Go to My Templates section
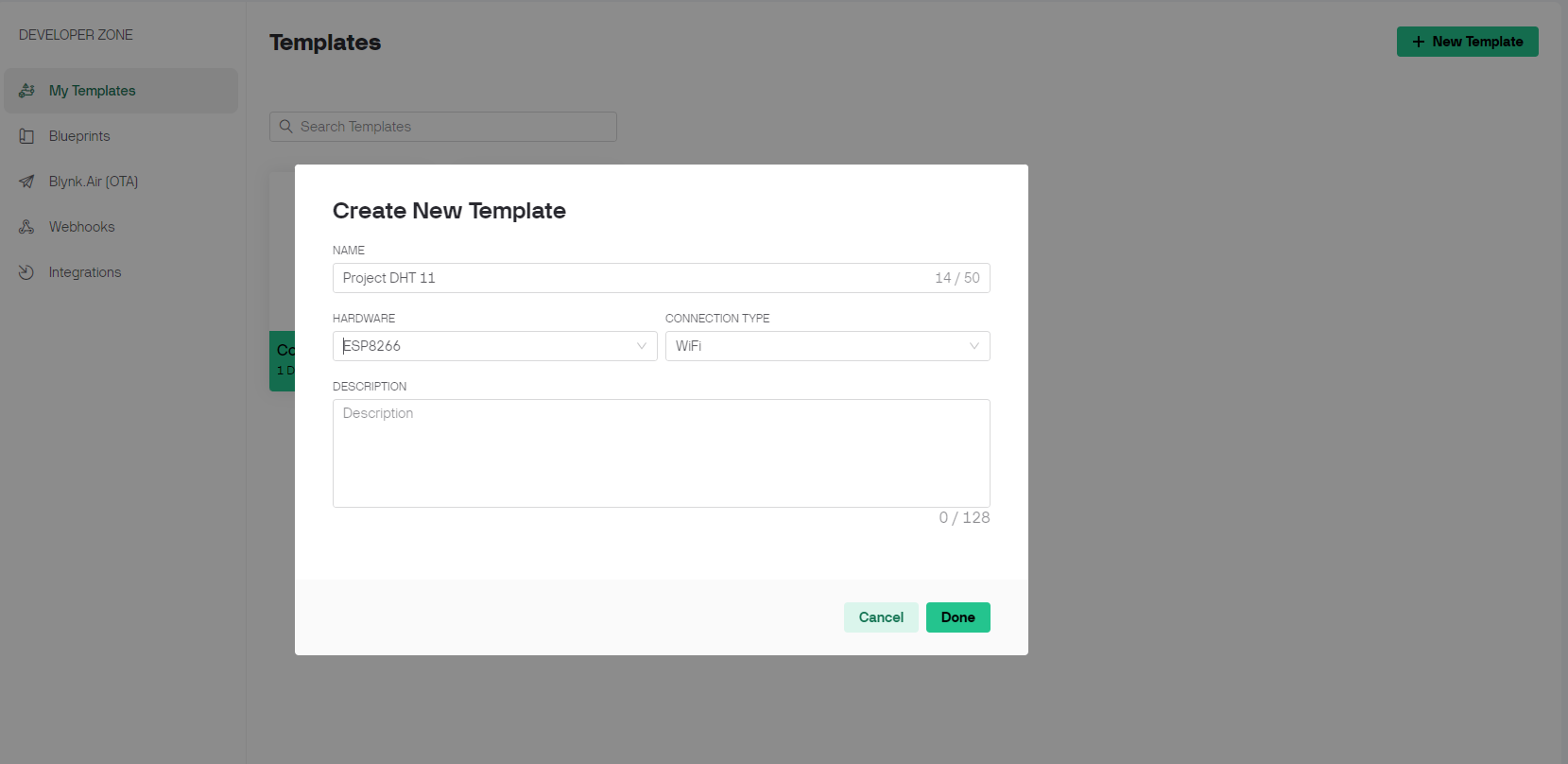 click(x=93, y=91)
